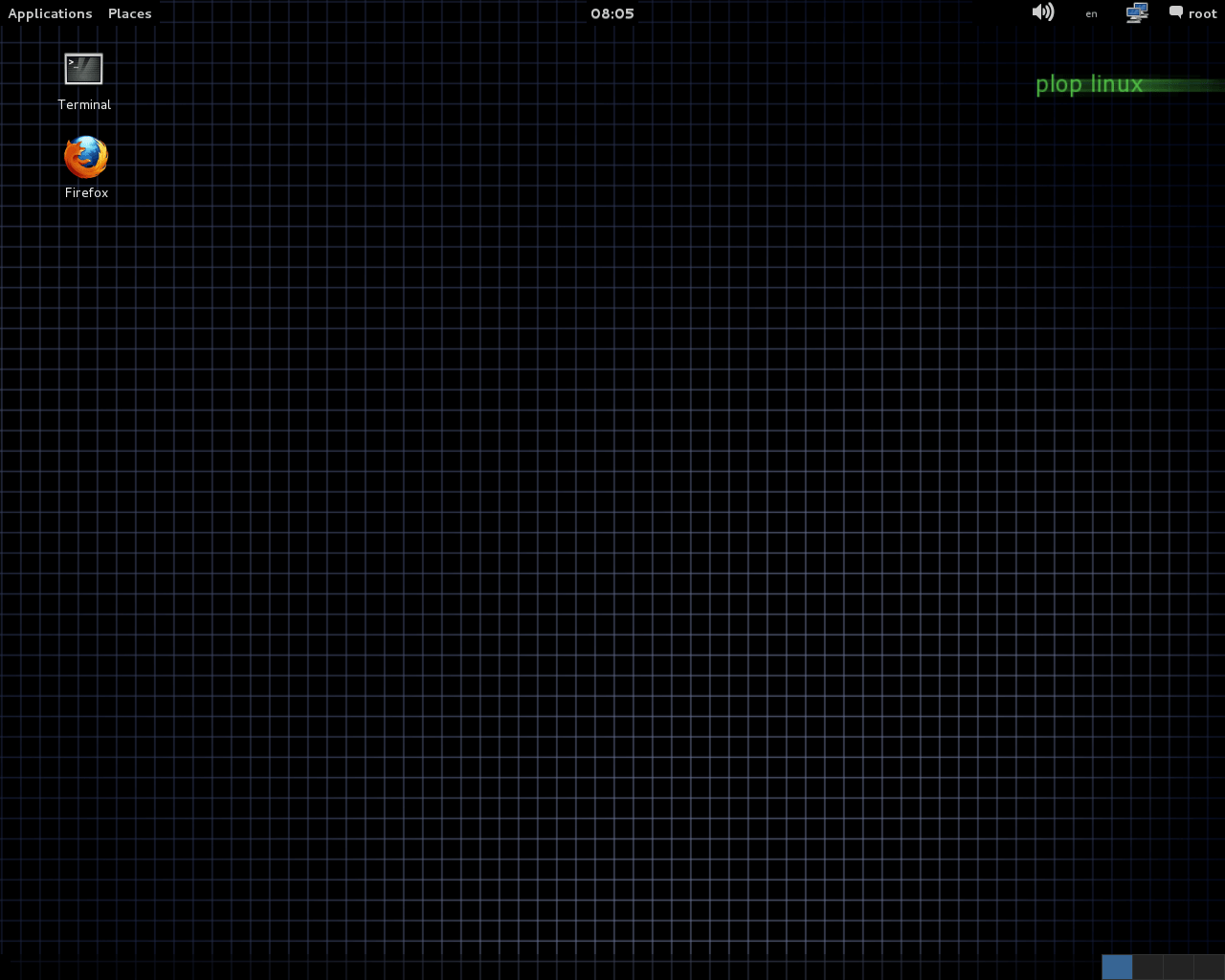Open the Applications menu
Image resolution: width=1225 pixels, height=980 pixels.
coord(50,12)
